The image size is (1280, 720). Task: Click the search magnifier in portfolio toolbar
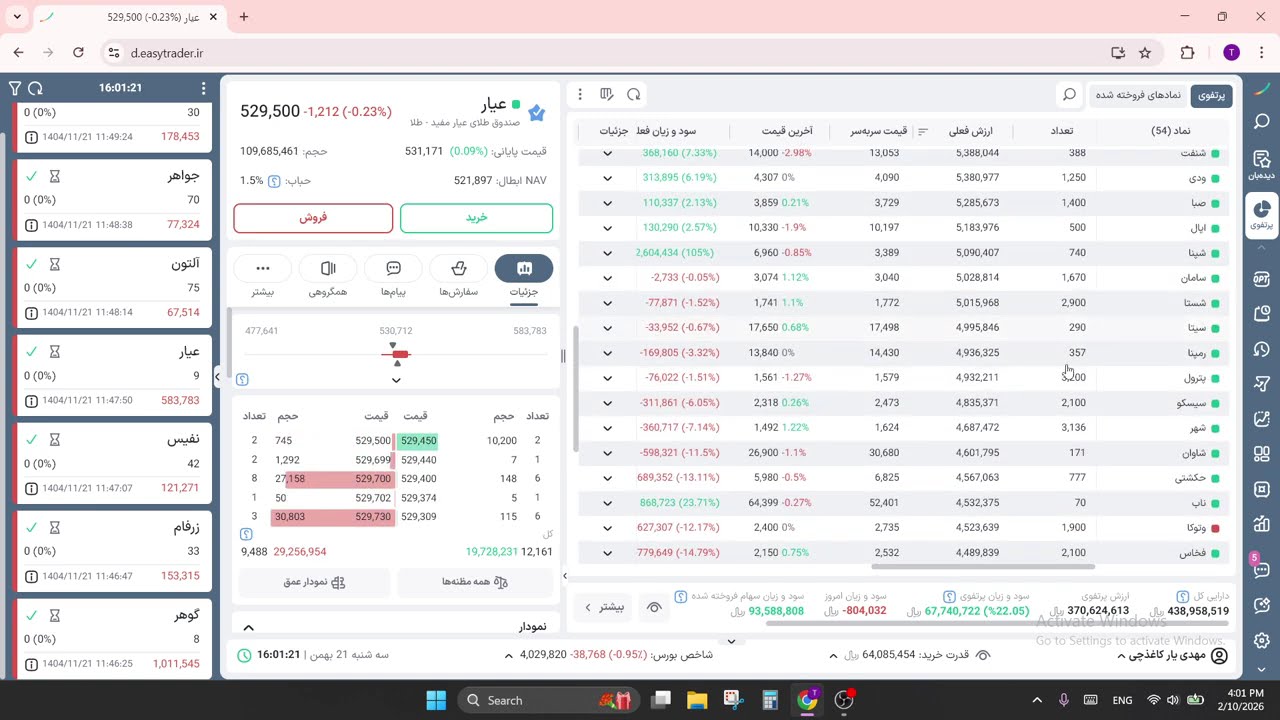(x=1069, y=95)
